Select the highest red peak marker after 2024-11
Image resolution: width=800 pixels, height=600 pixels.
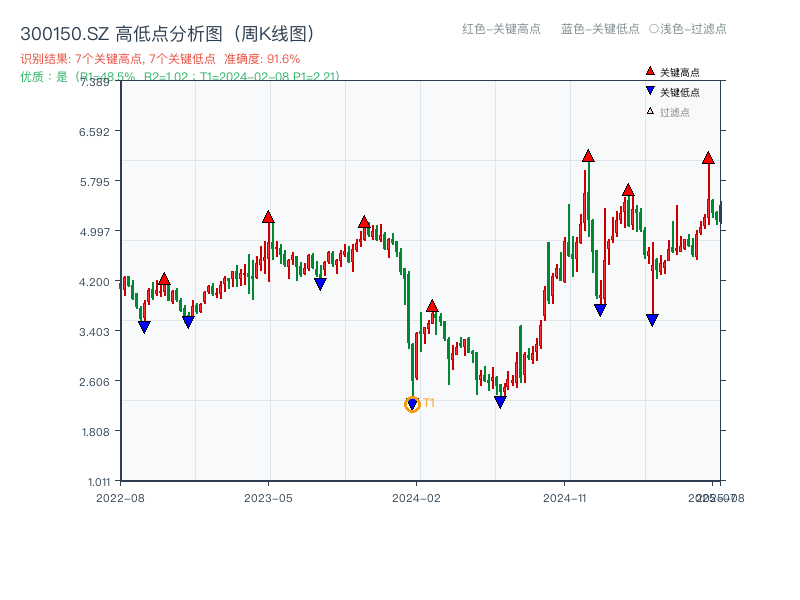click(588, 156)
